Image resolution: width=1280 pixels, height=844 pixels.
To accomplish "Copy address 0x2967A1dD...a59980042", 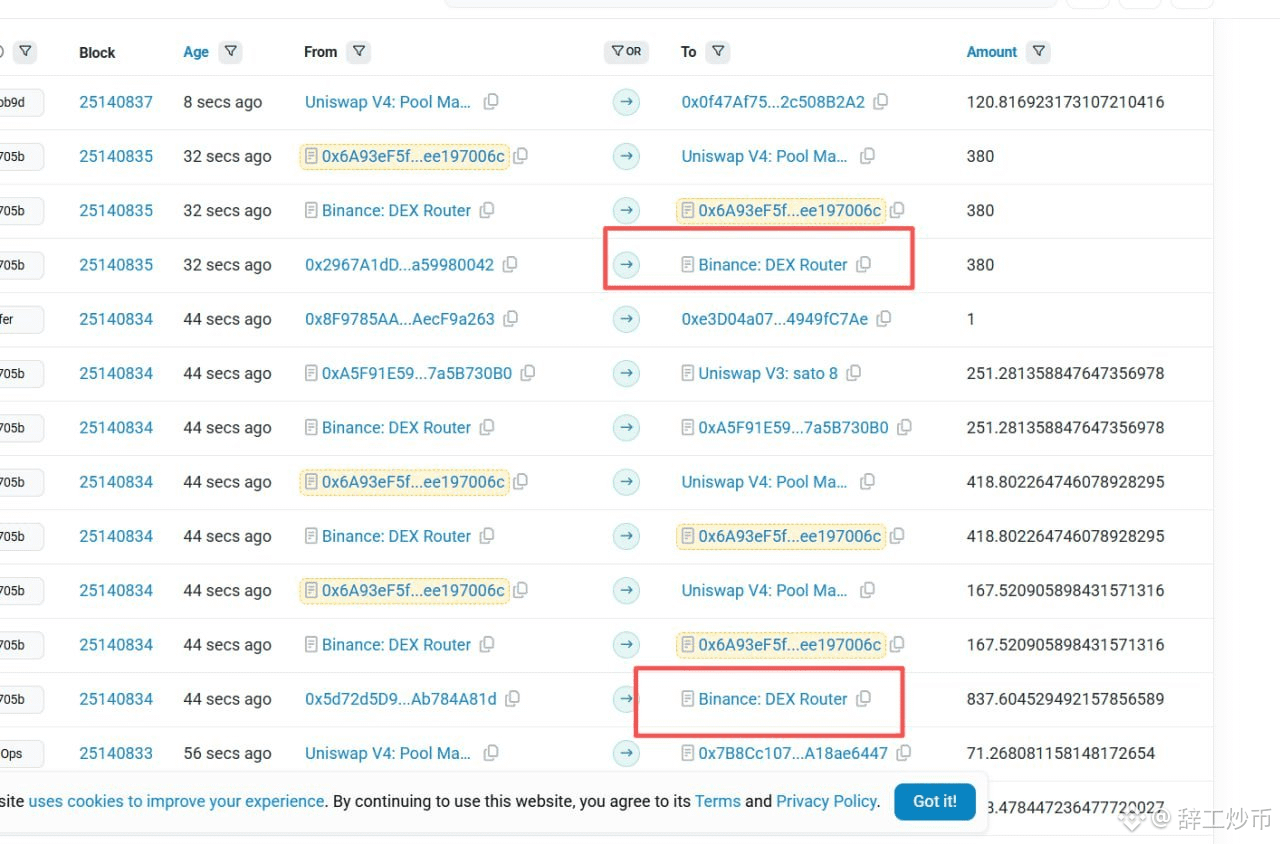I will click(510, 265).
